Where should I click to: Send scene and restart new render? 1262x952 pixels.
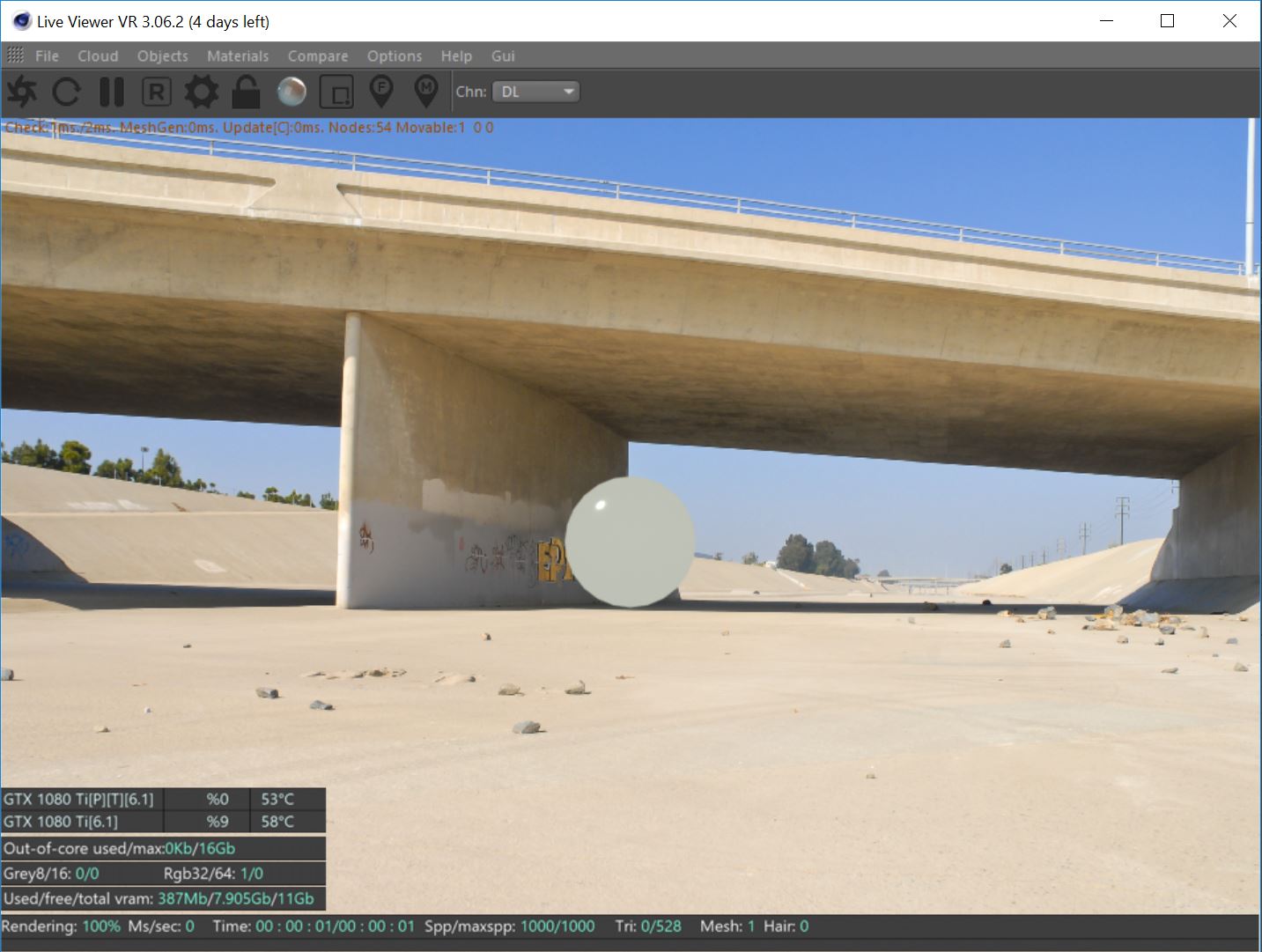point(22,92)
